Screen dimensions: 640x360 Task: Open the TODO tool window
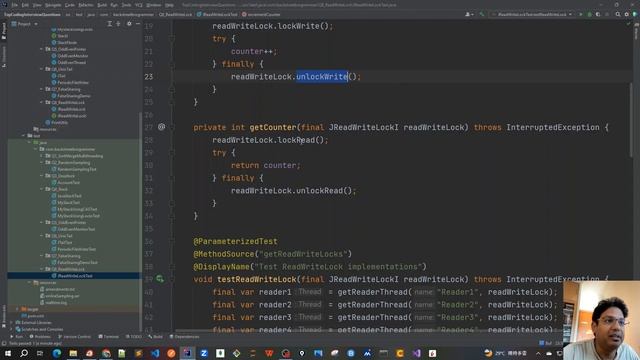coord(133,337)
